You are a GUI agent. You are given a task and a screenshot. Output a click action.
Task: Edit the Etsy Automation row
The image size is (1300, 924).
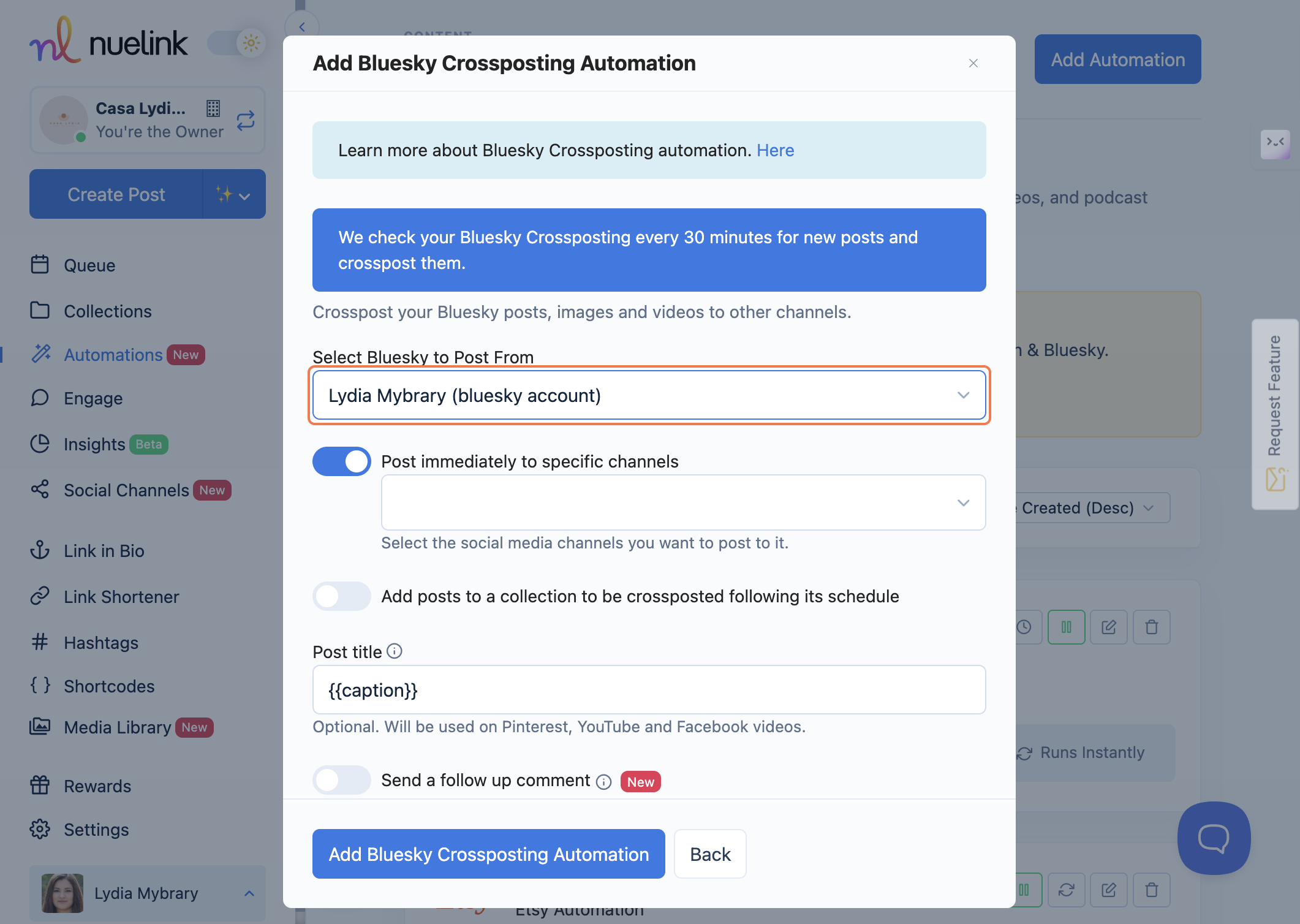[x=1109, y=890]
